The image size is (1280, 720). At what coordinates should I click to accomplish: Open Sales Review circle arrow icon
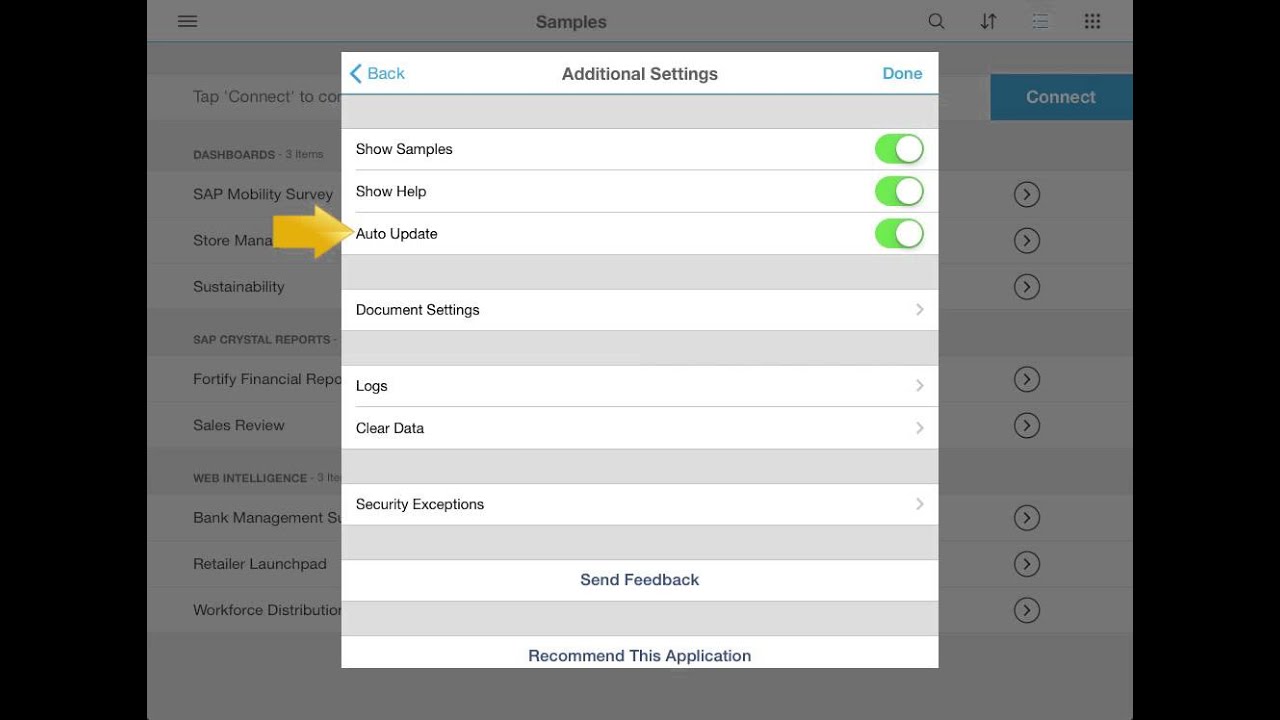coord(1026,425)
